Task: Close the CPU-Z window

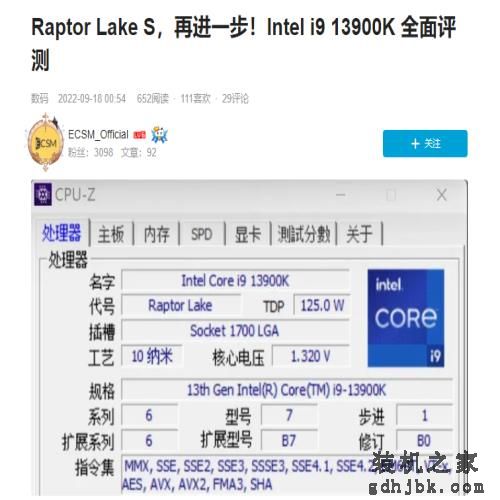Action: pyautogui.click(x=442, y=195)
